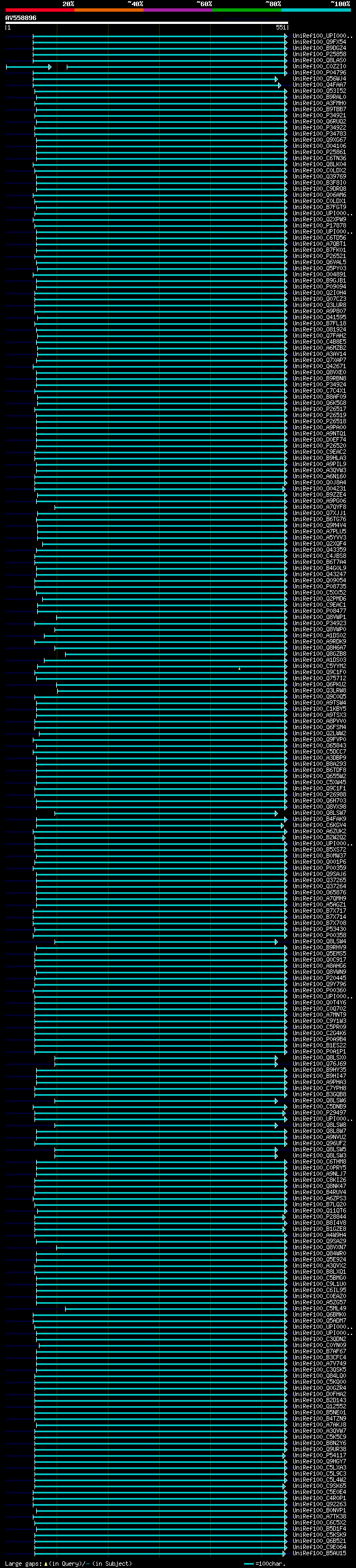Image resolution: width=356 pixels, height=1568 pixels.
Task: Open hit UniRef100_O65843
Action: [x=319, y=745]
